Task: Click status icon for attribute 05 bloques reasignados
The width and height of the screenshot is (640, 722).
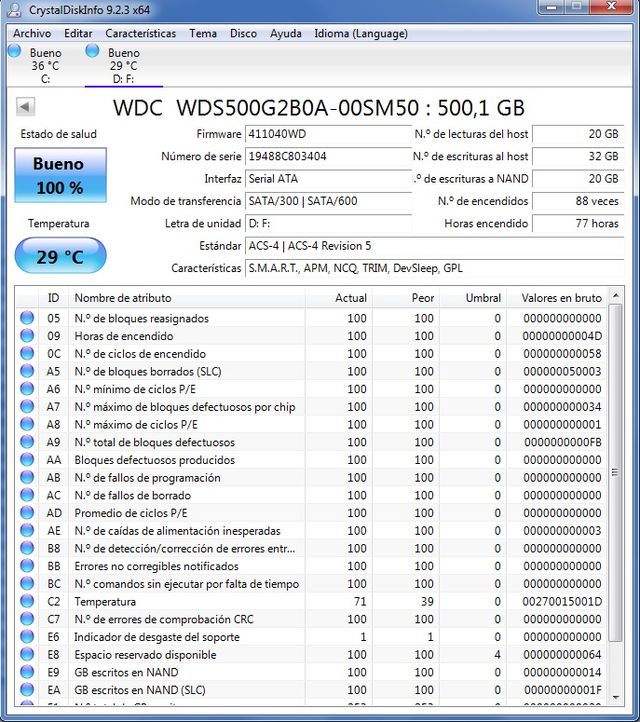Action: [x=27, y=318]
